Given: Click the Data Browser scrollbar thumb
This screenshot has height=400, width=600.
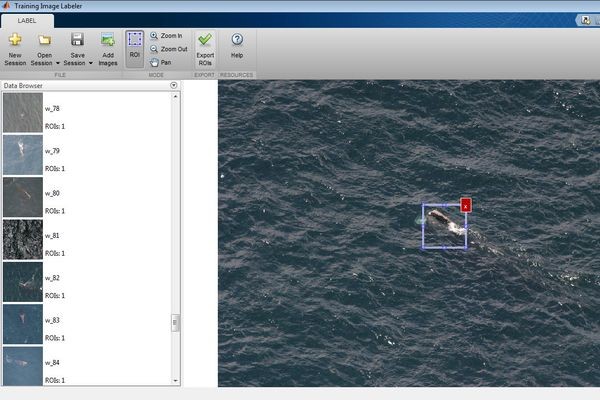Looking at the screenshot, I should [x=175, y=323].
